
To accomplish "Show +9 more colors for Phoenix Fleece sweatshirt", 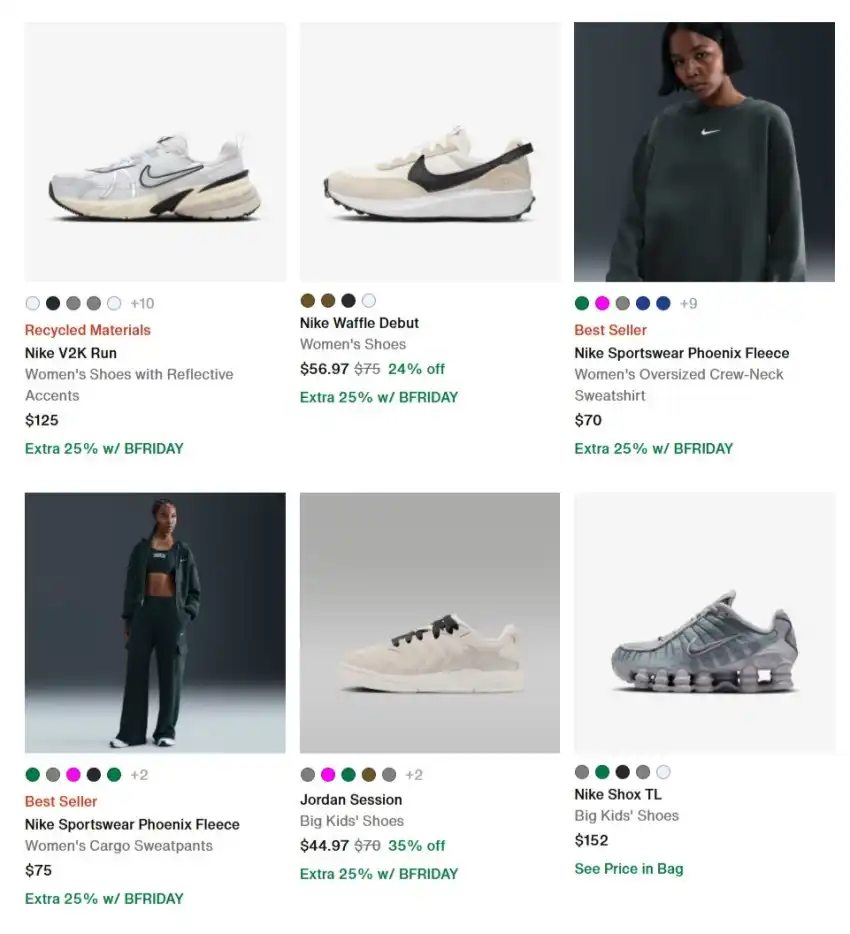I will coord(689,303).
